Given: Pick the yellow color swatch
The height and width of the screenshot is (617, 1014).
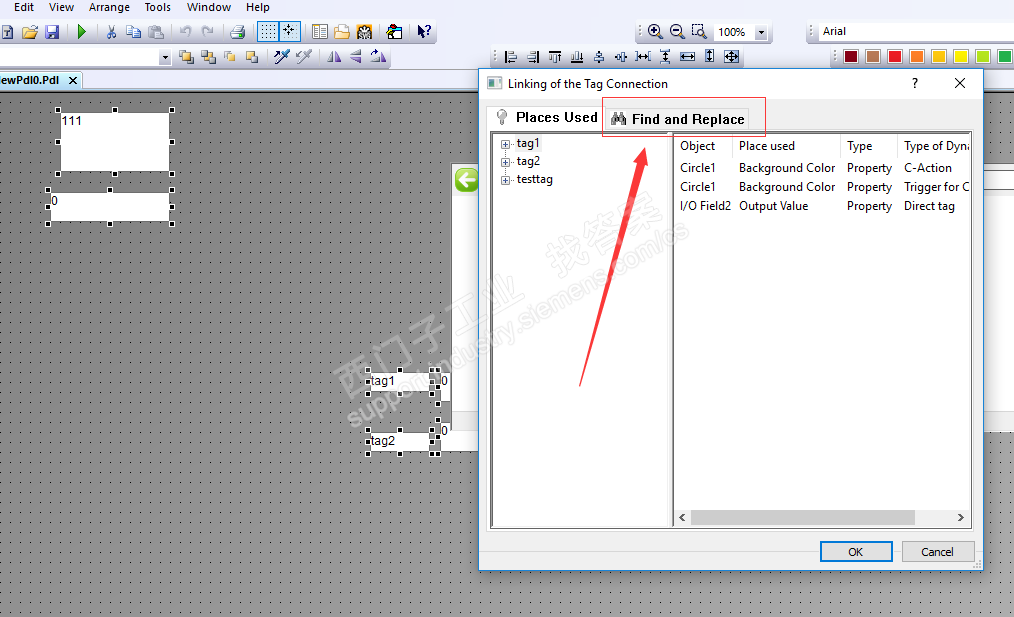Looking at the screenshot, I should (x=961, y=57).
